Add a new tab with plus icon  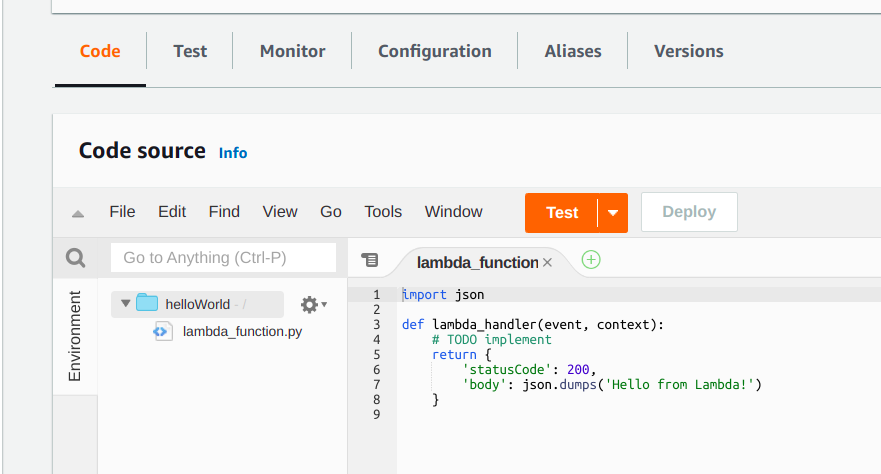591,260
